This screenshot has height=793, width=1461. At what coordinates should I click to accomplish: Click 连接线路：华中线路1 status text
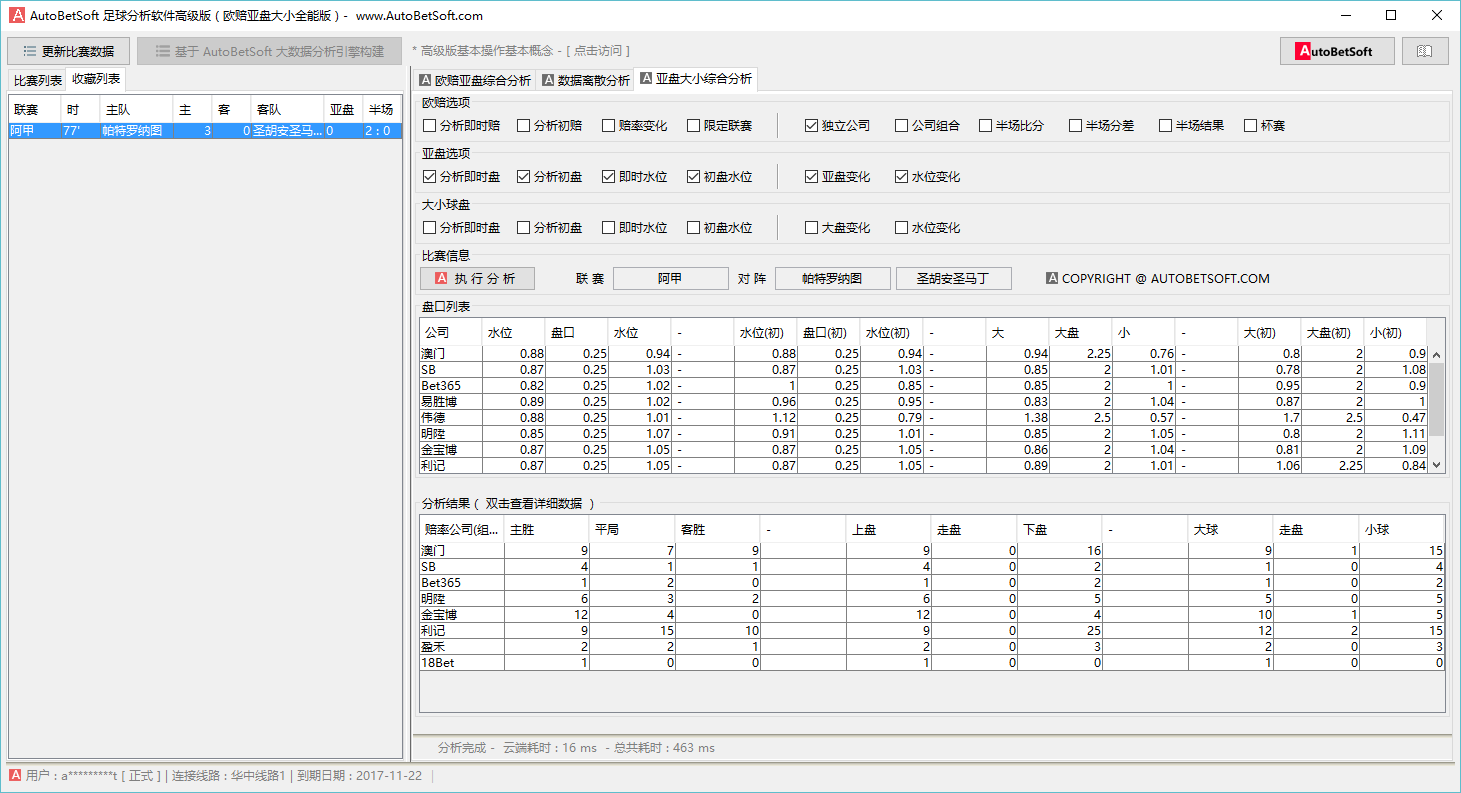229,776
